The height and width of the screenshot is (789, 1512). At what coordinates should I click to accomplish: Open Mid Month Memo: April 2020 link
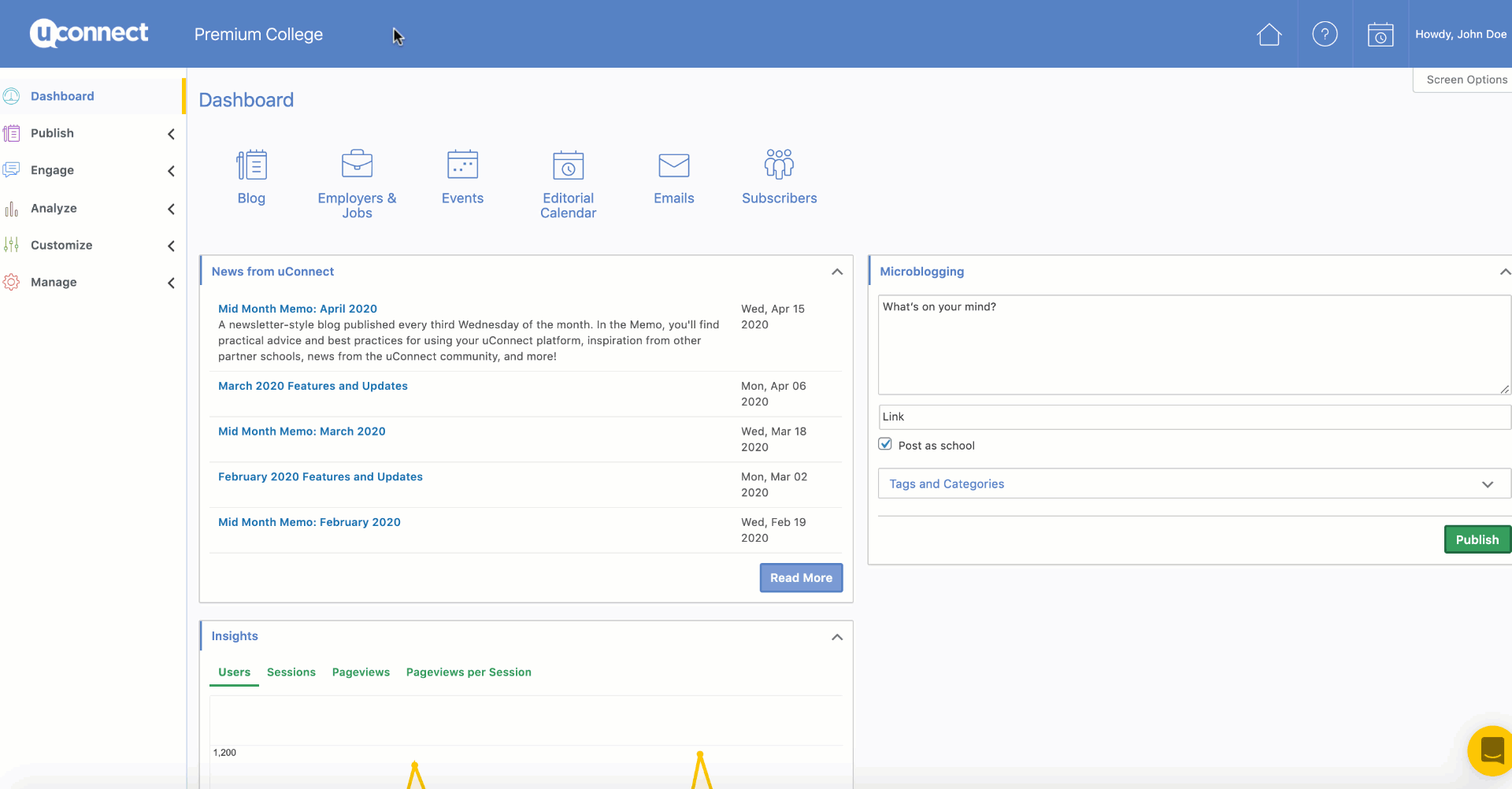pos(298,309)
